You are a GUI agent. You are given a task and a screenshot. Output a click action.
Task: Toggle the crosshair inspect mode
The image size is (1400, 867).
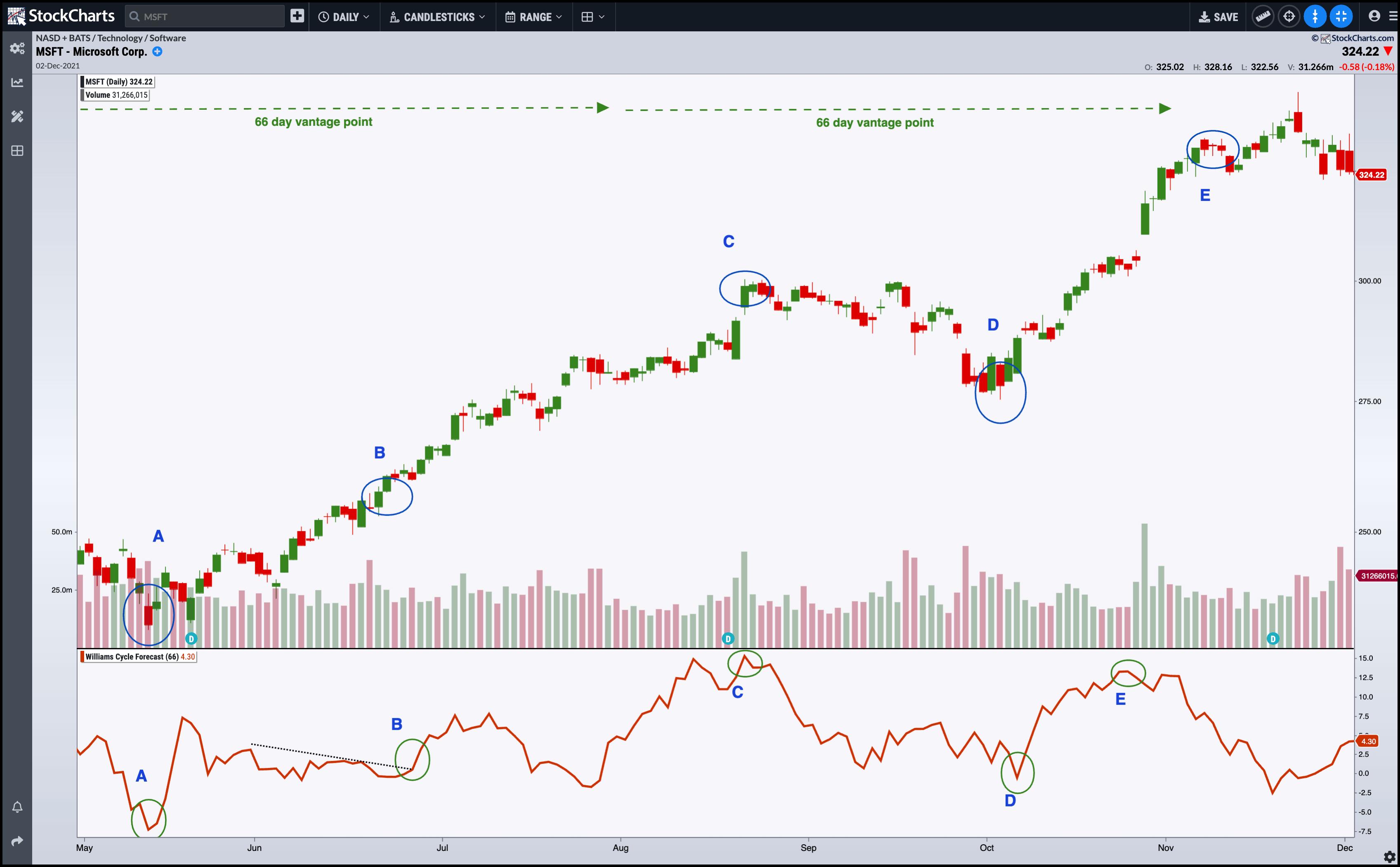1289,16
